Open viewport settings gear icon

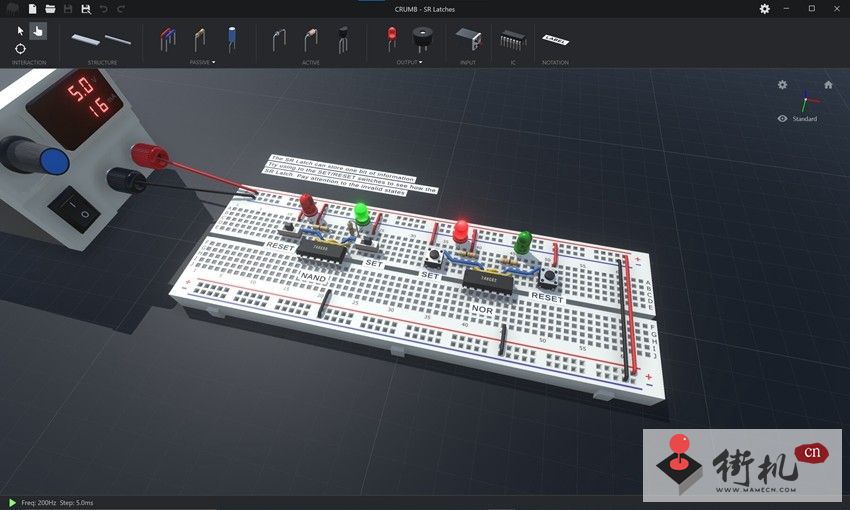(782, 85)
